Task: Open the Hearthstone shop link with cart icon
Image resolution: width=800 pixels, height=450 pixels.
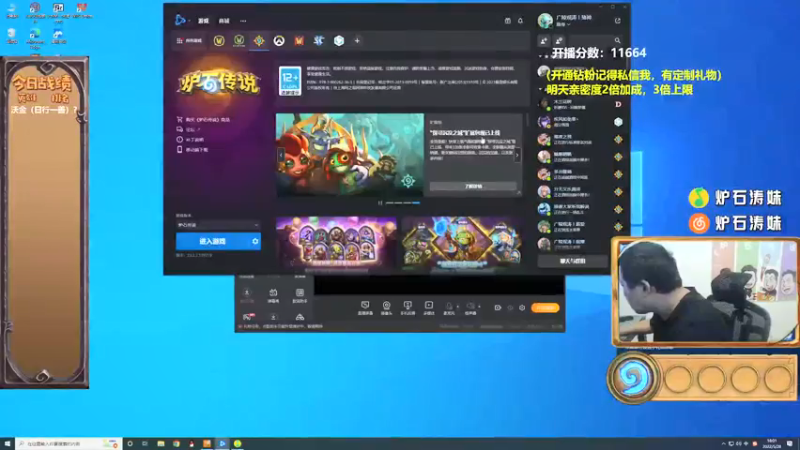Action: click(204, 119)
